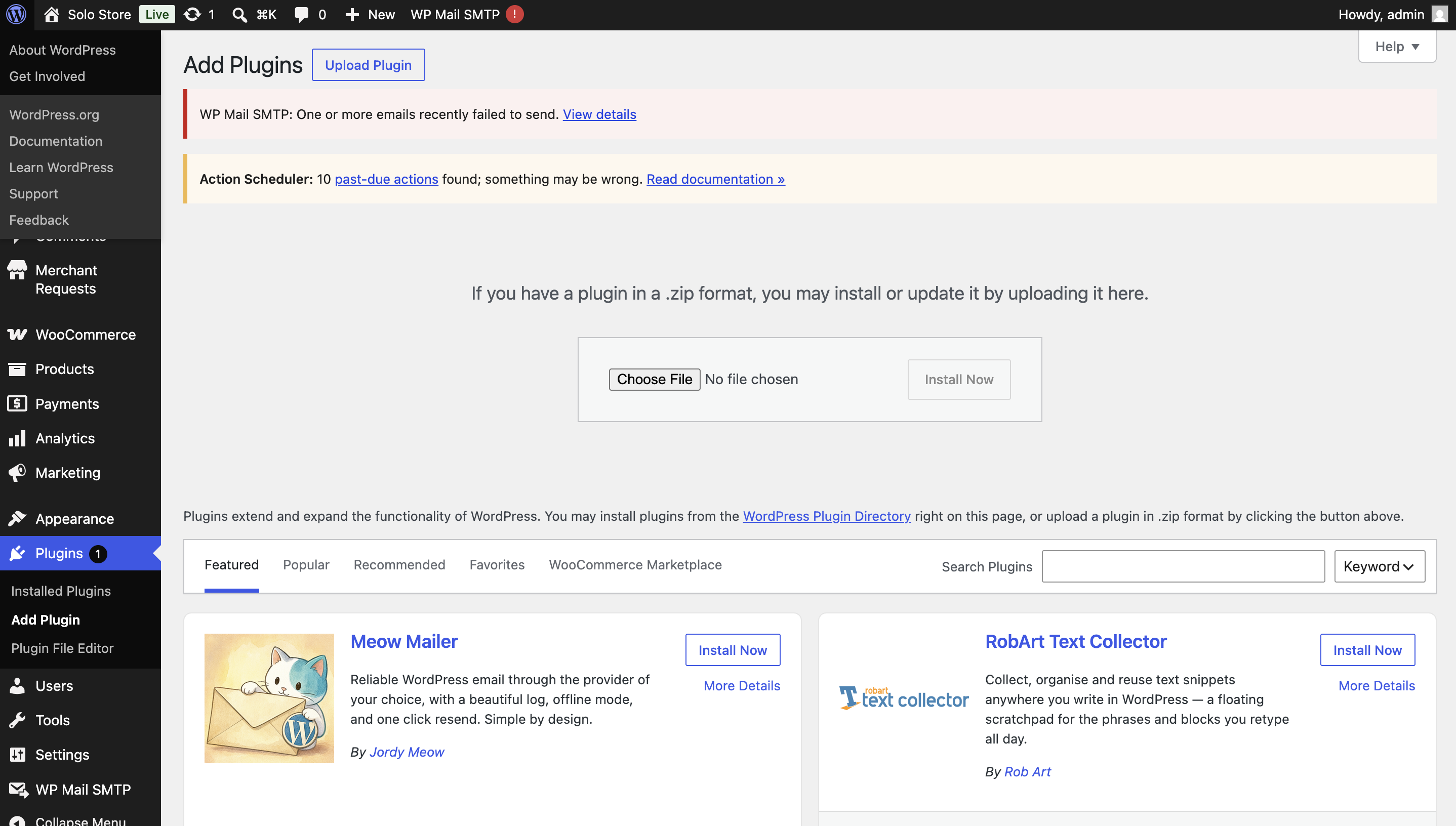Image resolution: width=1456 pixels, height=826 pixels.
Task: Open WordPress Plugin Directory link
Action: tap(827, 516)
